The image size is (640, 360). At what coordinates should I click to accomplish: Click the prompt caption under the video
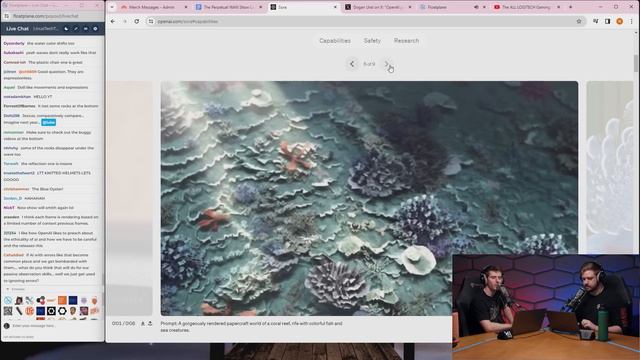tap(251, 327)
